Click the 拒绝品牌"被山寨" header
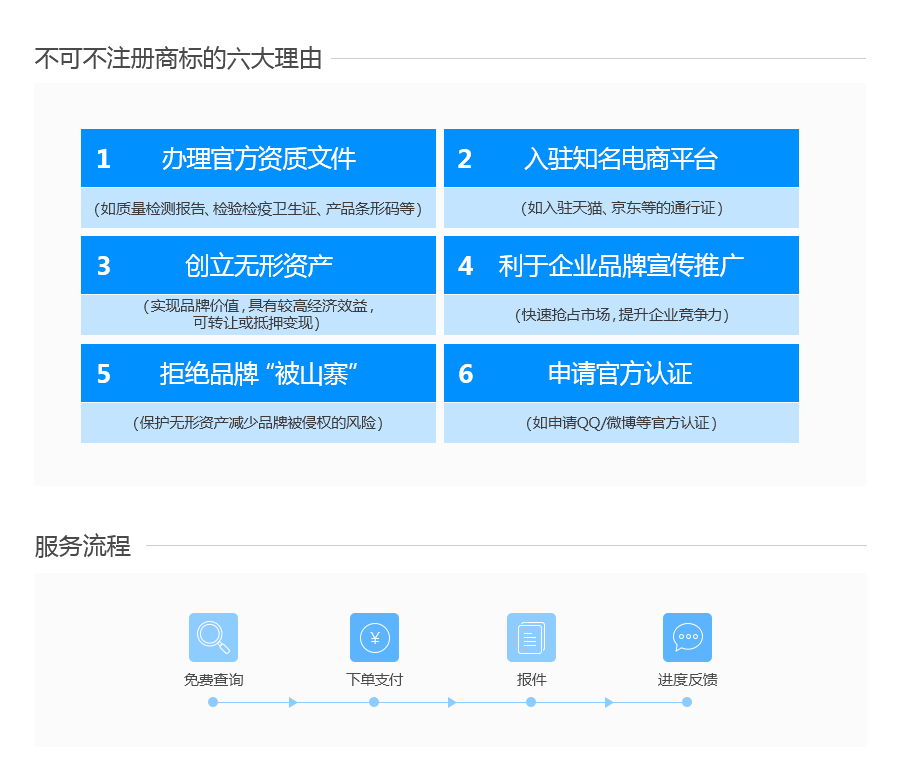 [258, 373]
